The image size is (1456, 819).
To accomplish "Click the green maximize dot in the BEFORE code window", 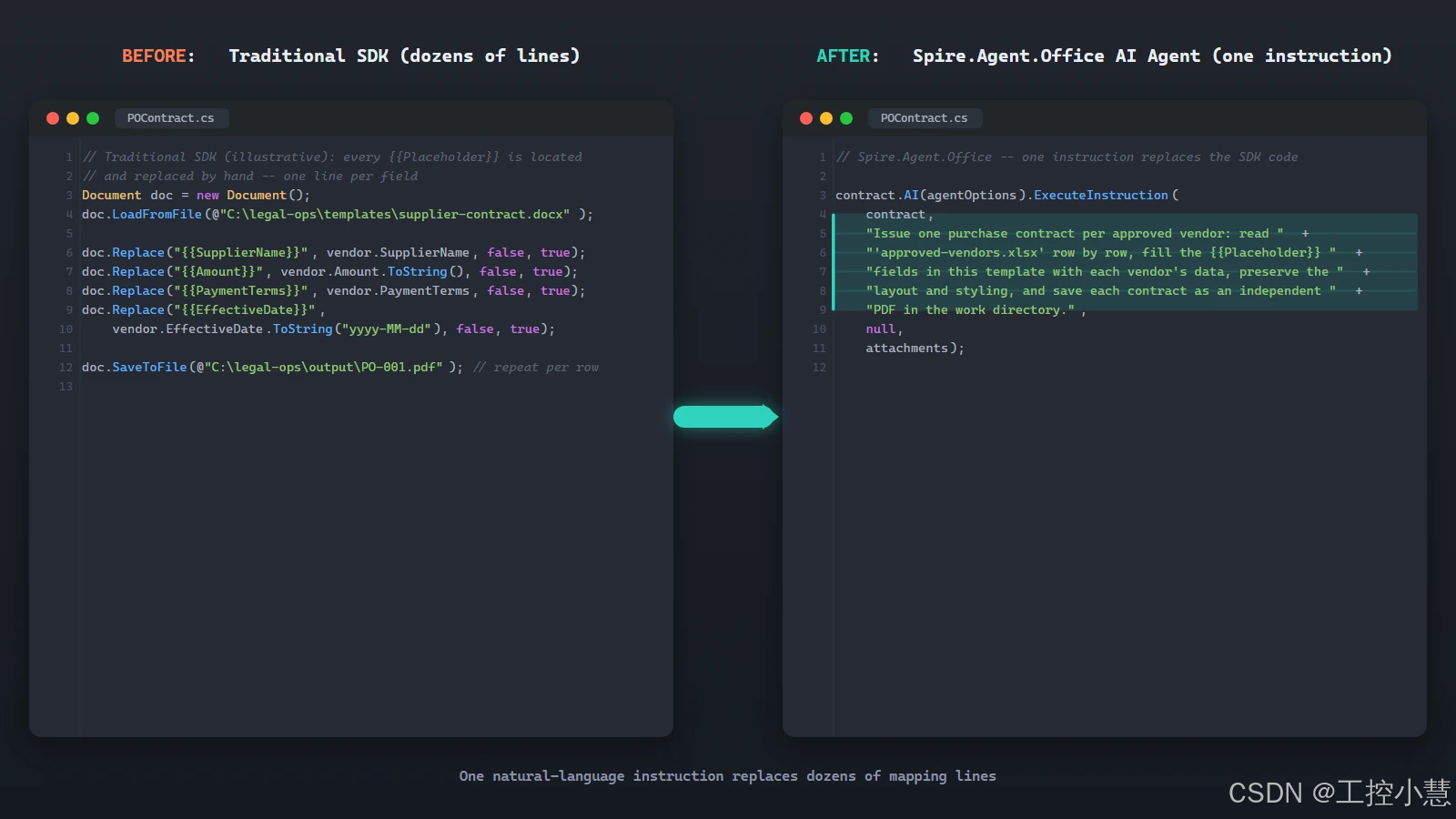I will (93, 118).
